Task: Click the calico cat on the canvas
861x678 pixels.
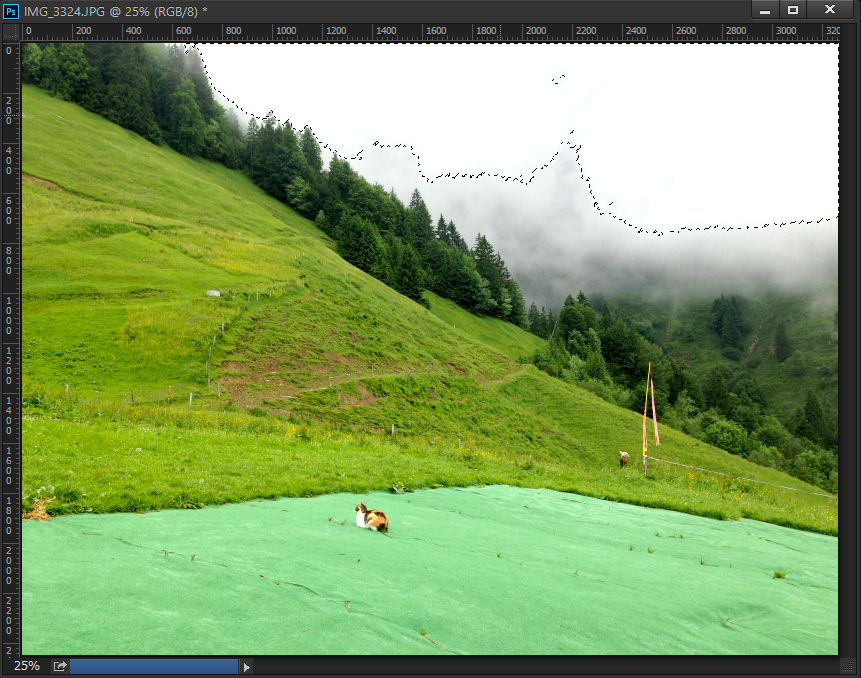Action: [371, 518]
